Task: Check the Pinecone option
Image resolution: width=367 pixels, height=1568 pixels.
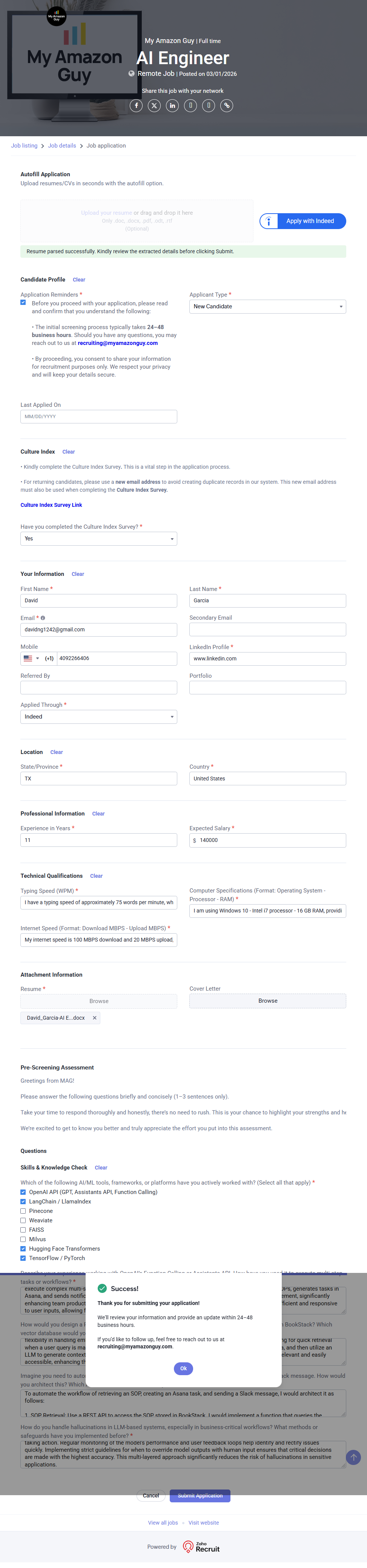Action: click(23, 1211)
